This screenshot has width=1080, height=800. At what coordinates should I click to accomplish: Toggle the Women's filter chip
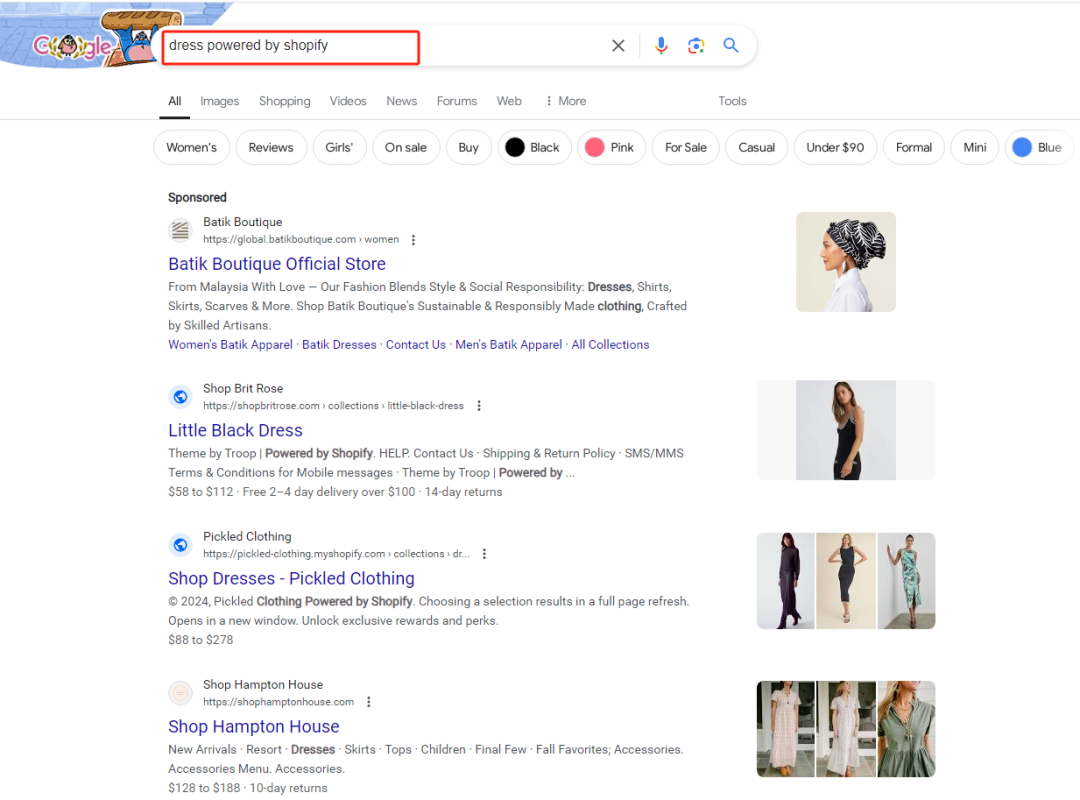click(191, 147)
